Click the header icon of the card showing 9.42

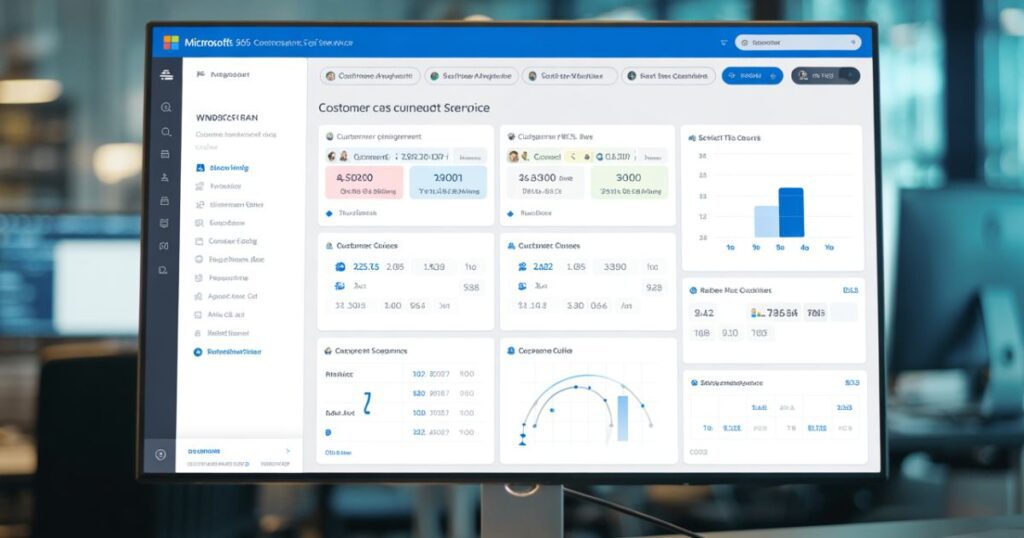coord(693,291)
